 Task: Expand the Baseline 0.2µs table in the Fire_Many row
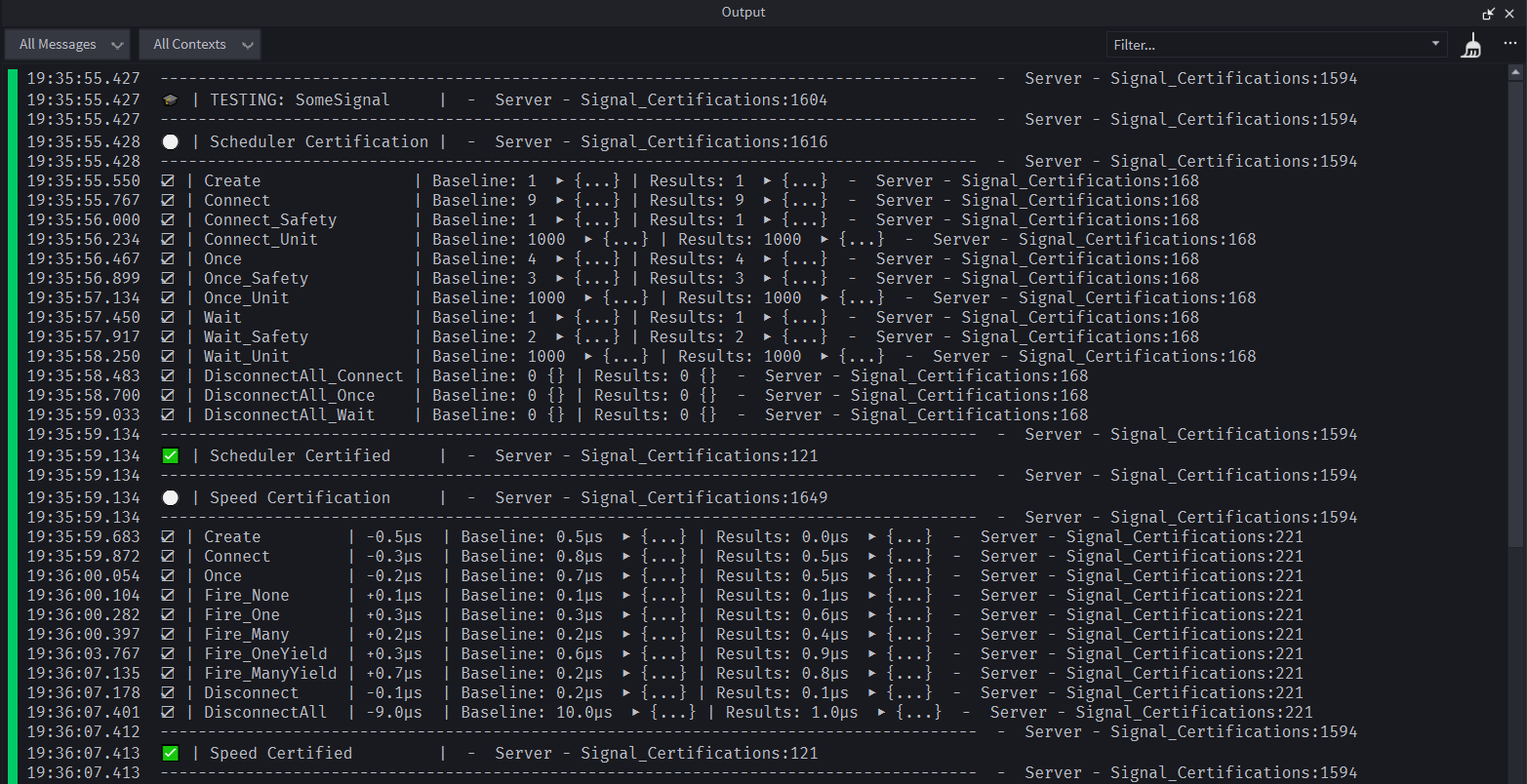[x=627, y=635]
